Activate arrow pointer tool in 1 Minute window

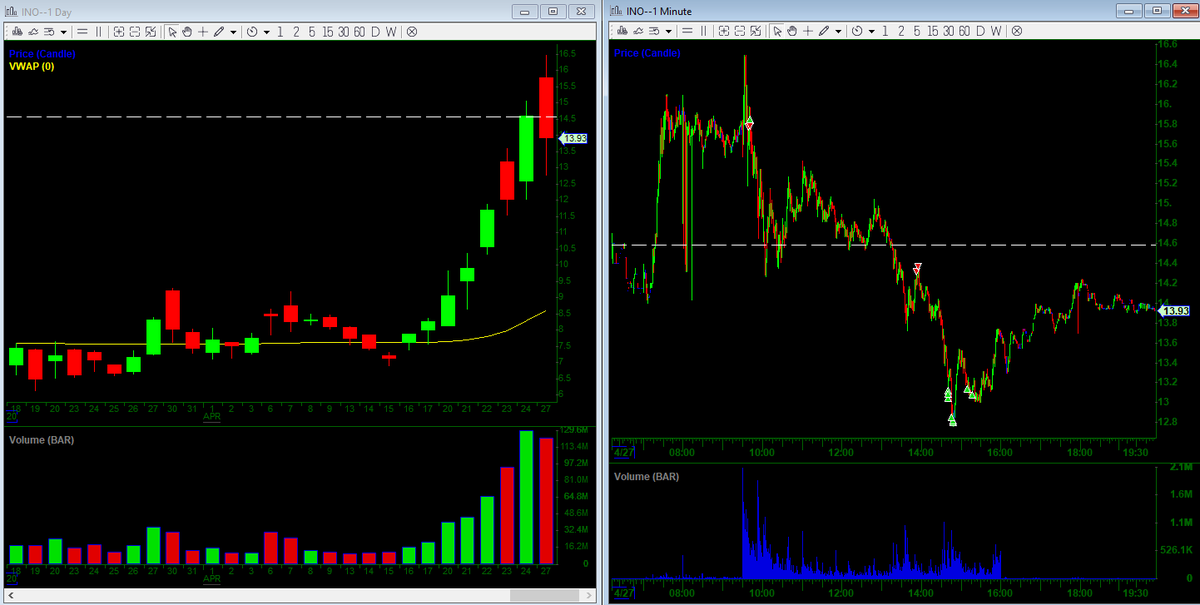pyautogui.click(x=777, y=31)
